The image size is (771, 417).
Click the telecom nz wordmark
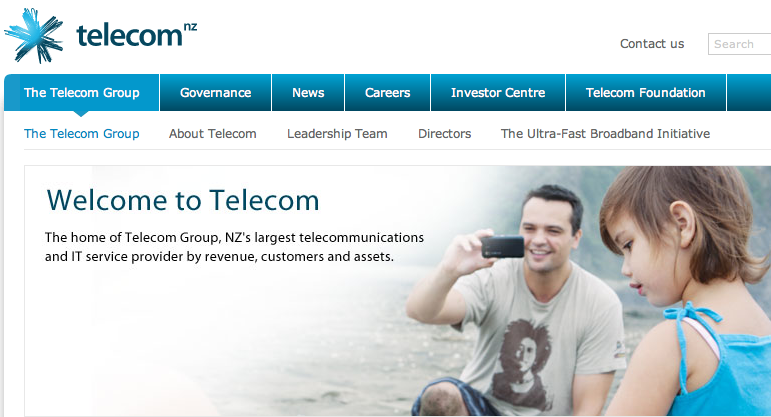(137, 35)
